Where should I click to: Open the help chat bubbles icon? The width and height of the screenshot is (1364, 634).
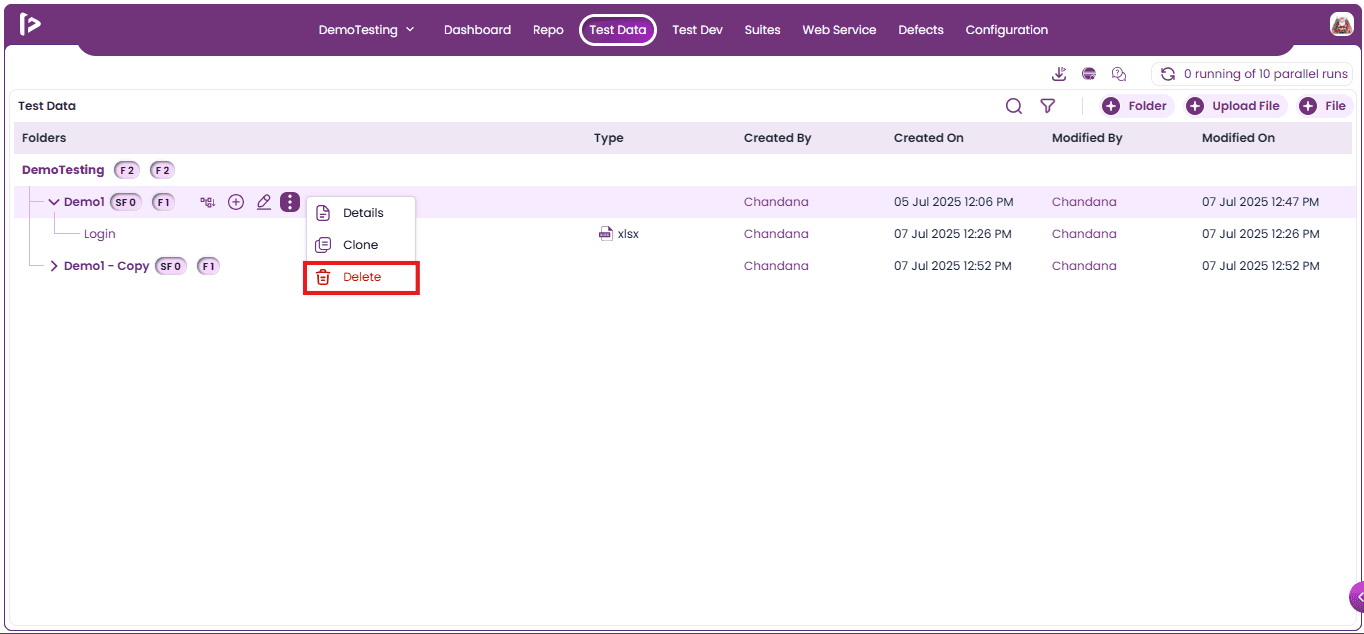tap(1119, 74)
